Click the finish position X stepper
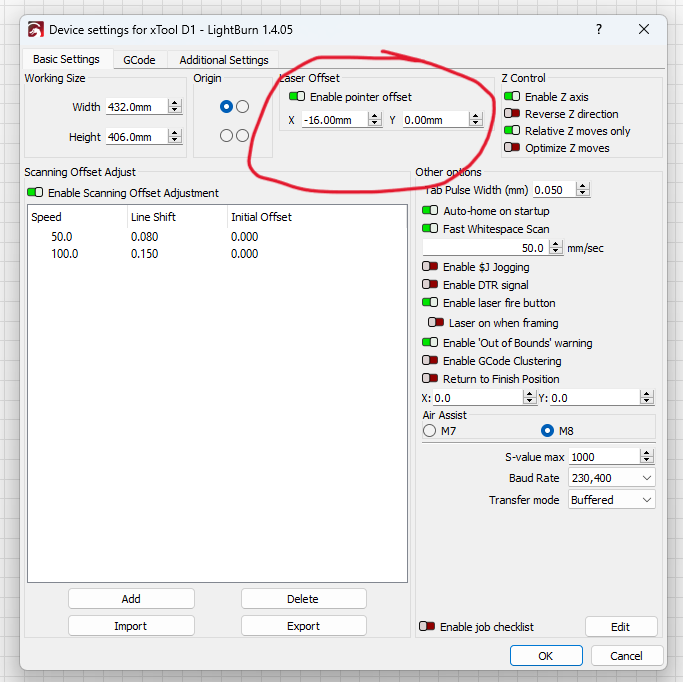The height and width of the screenshot is (682, 683). (529, 397)
